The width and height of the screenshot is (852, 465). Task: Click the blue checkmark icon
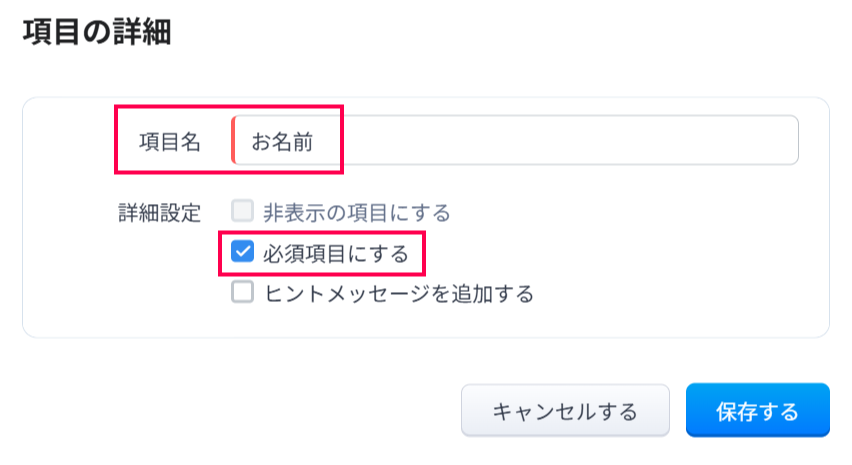click(242, 253)
